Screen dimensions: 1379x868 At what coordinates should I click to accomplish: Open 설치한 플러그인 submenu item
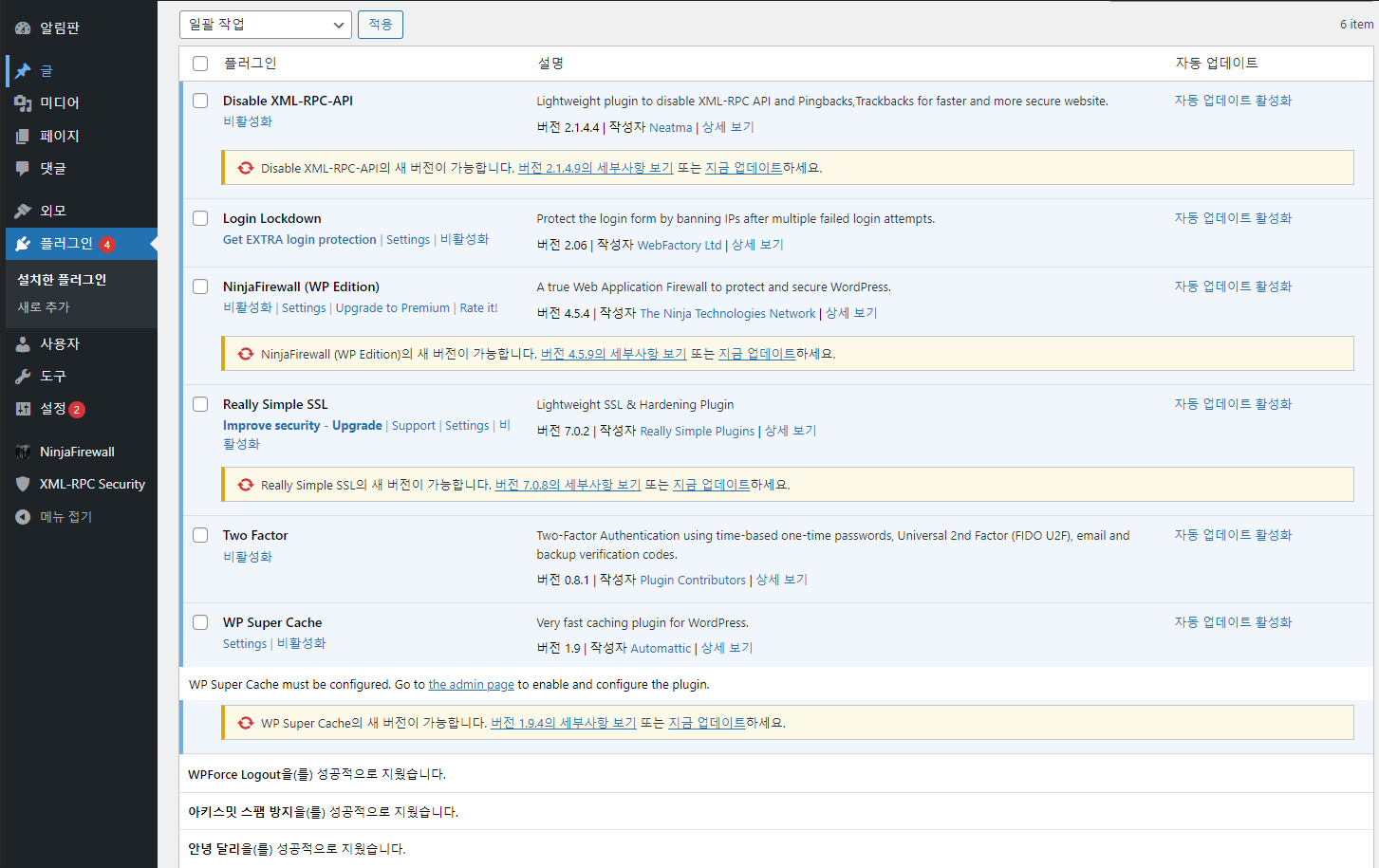(63, 280)
